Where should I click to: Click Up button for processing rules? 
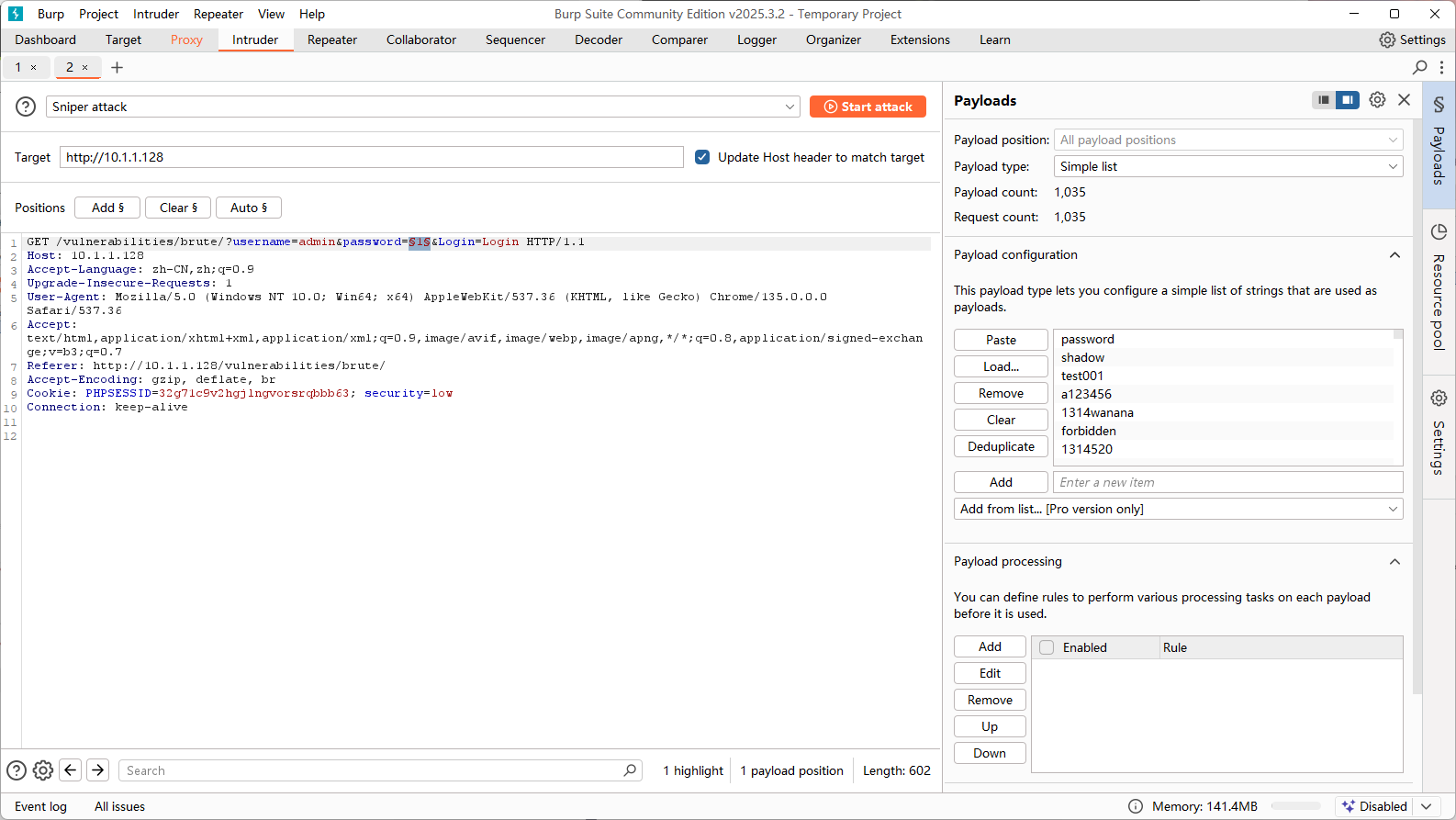click(x=990, y=726)
